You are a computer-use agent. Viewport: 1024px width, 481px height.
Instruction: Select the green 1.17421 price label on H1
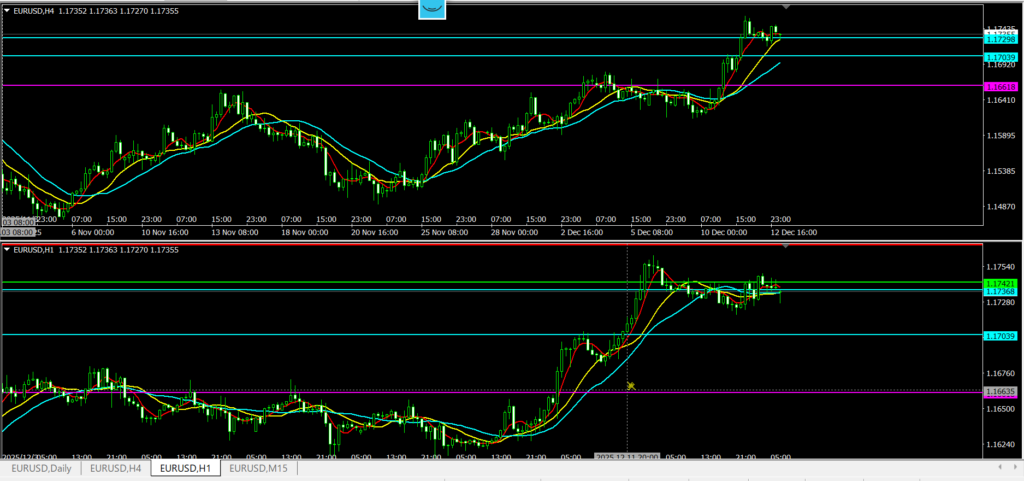coord(1000,284)
